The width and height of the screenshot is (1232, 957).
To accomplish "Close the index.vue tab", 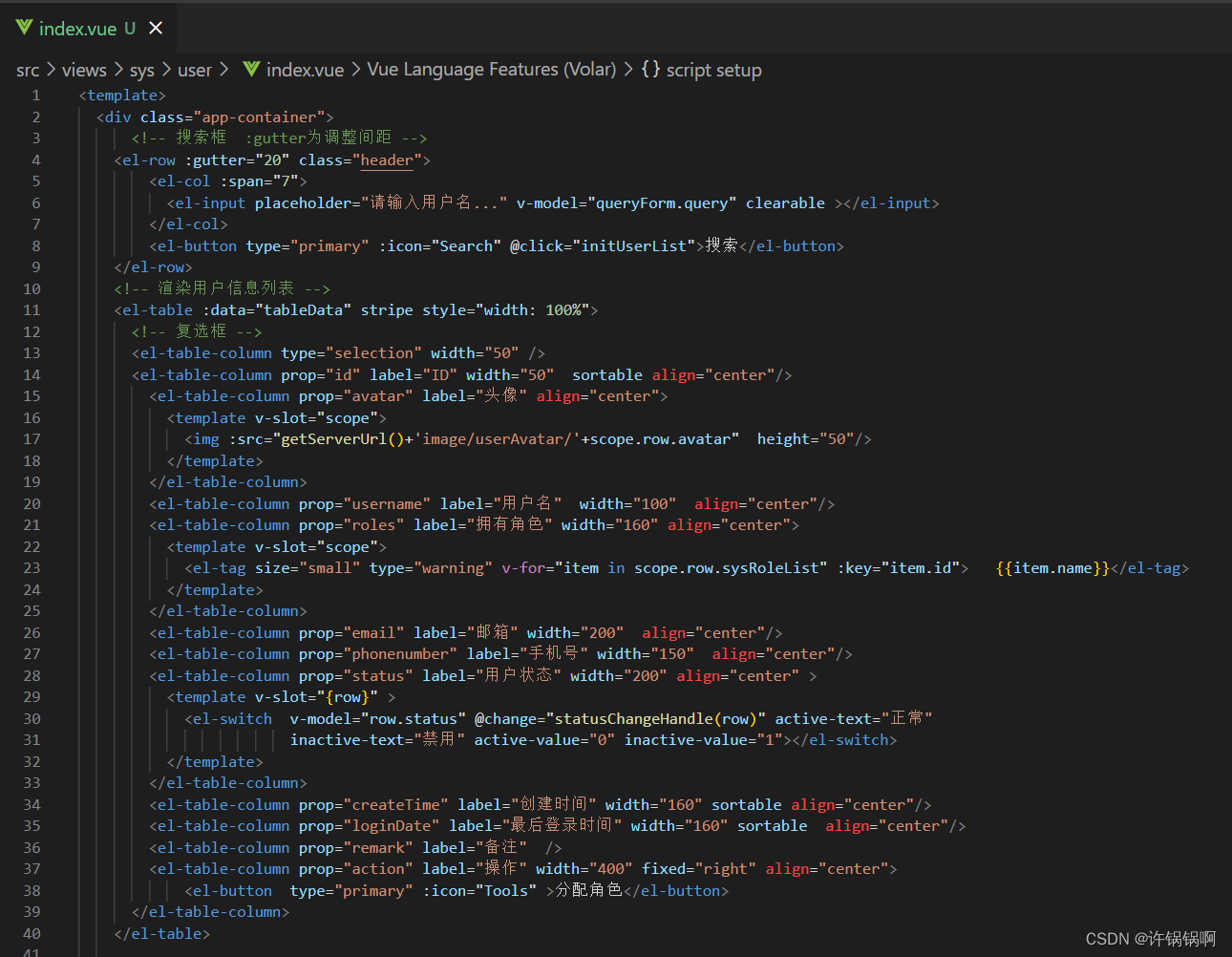I will pos(156,29).
